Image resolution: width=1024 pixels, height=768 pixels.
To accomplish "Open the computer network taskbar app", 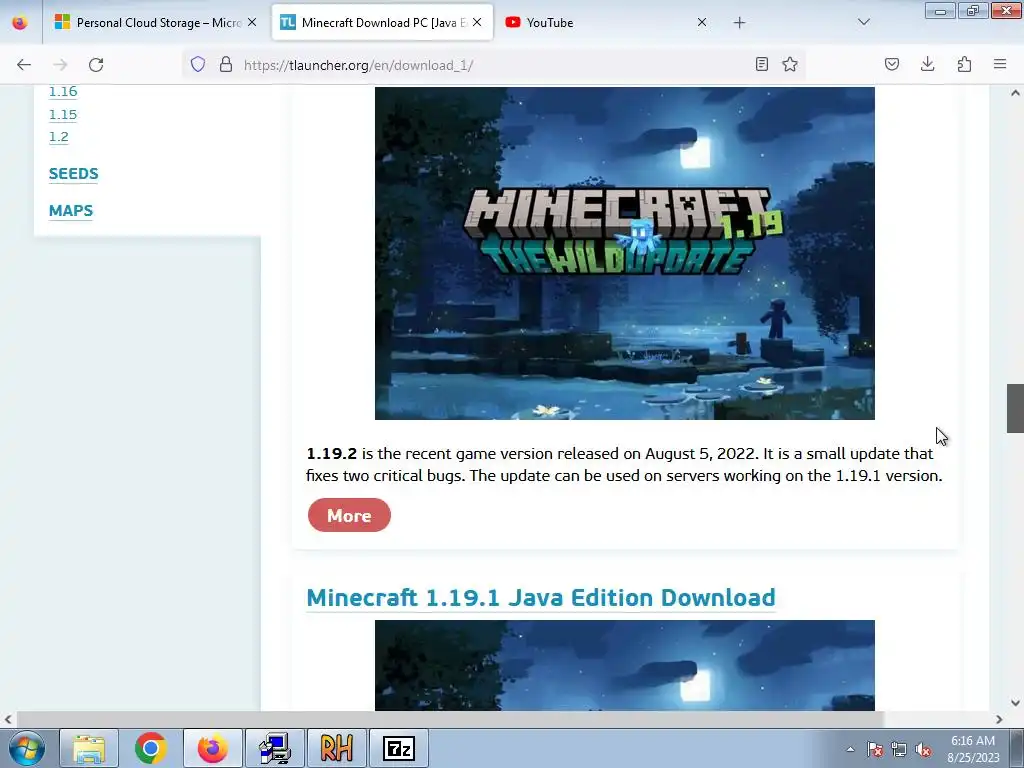I will 275,748.
